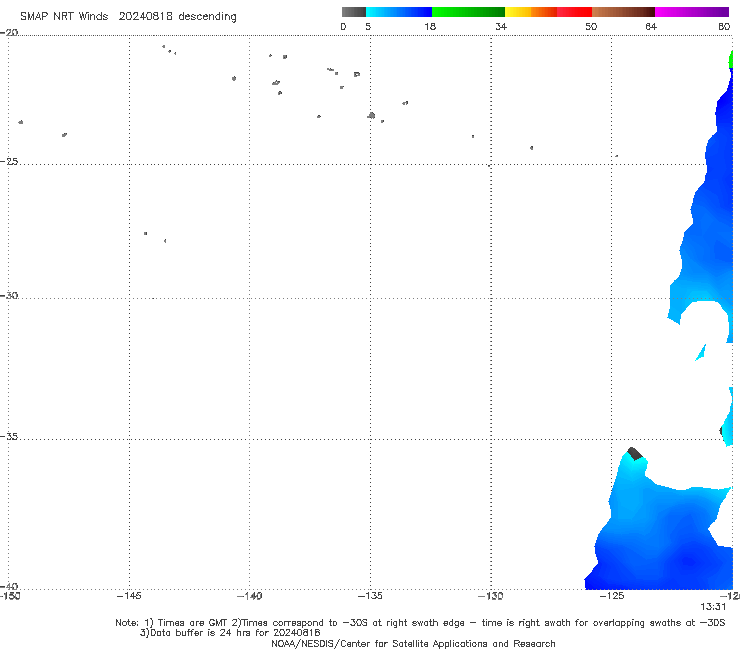Click the magenta 64-80 color bar segment

click(x=692, y=12)
